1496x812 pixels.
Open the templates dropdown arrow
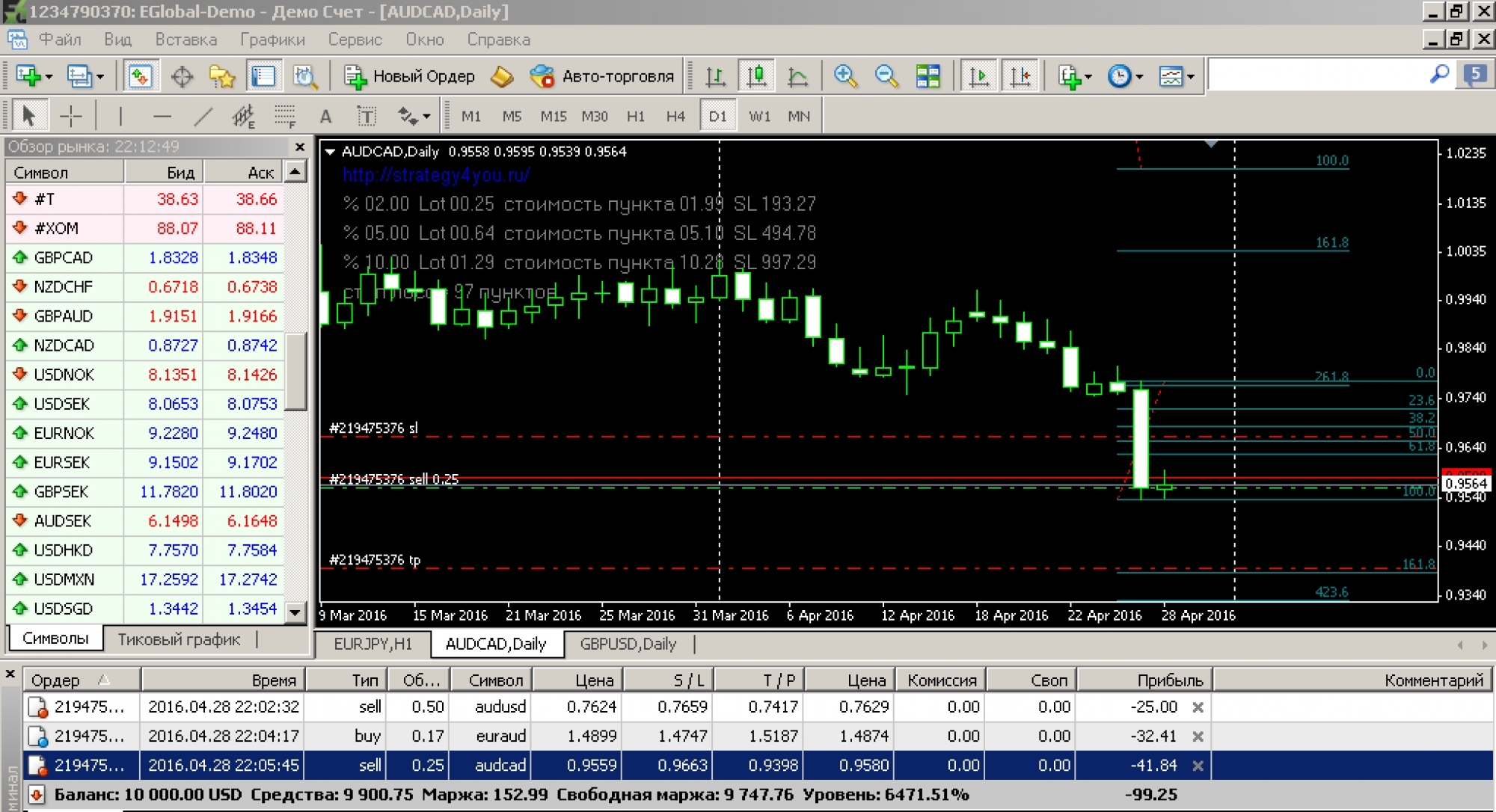click(1191, 76)
